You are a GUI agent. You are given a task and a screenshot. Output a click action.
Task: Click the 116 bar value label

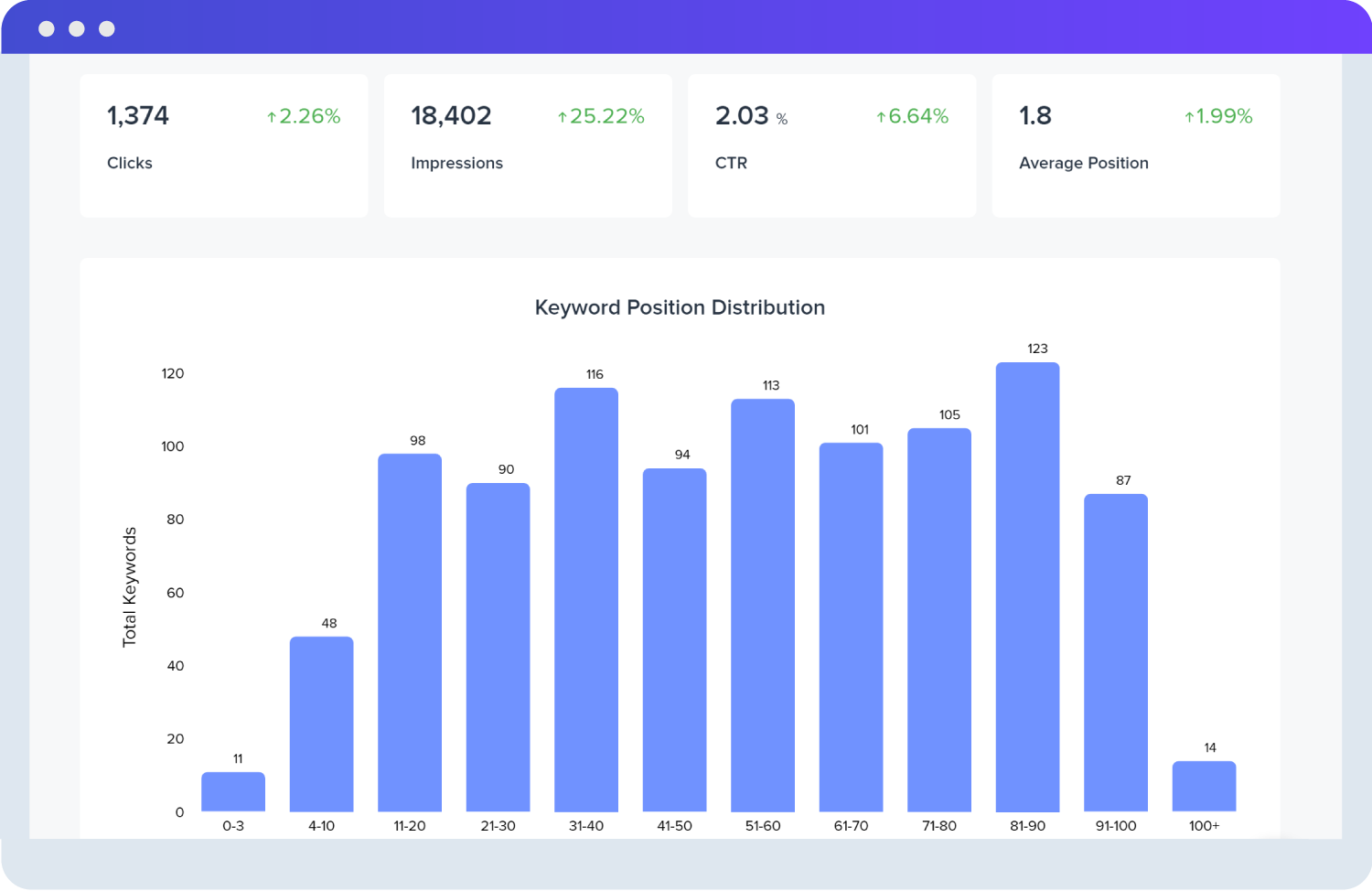coord(595,374)
